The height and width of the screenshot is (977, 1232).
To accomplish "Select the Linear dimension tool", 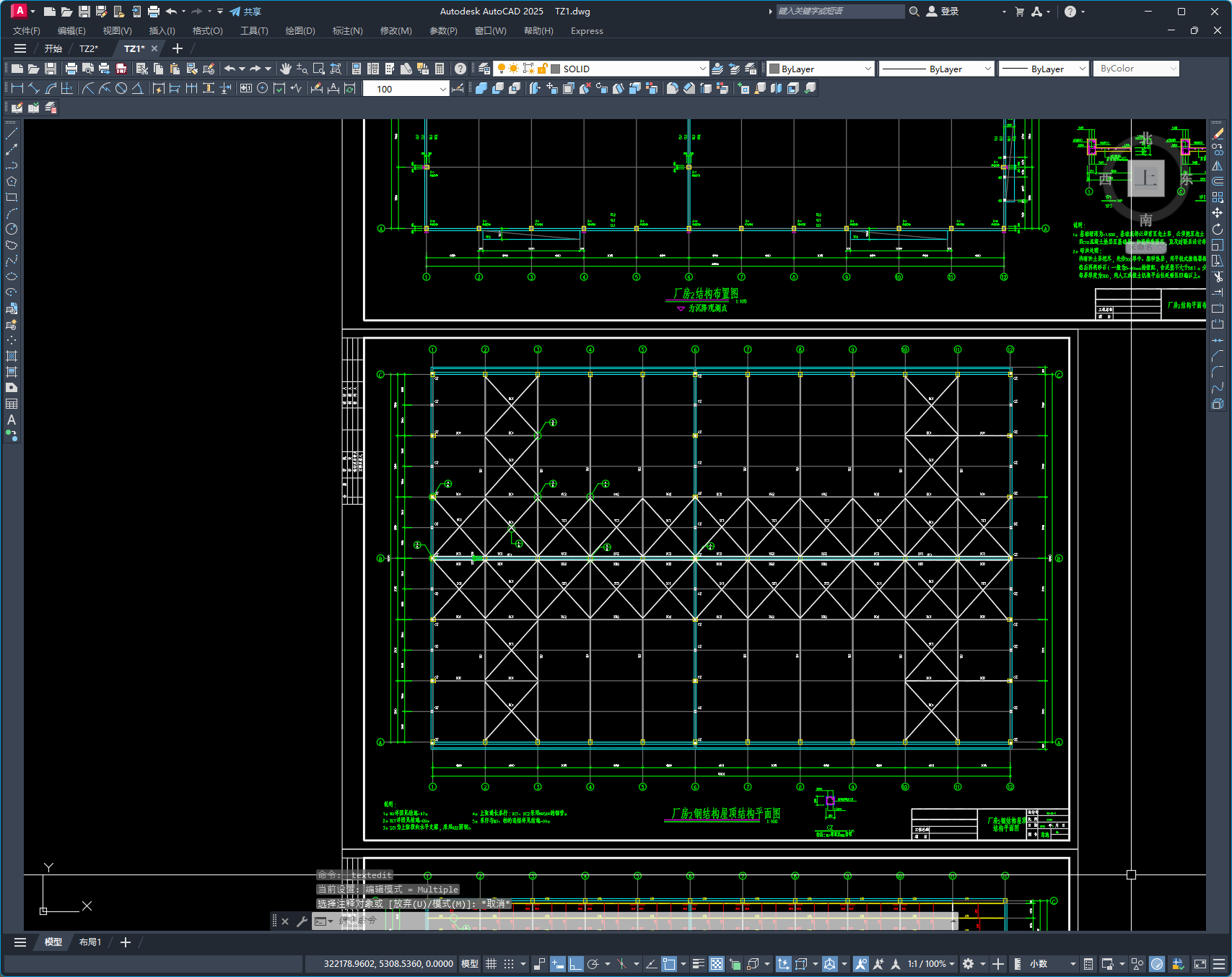I will 17,88.
